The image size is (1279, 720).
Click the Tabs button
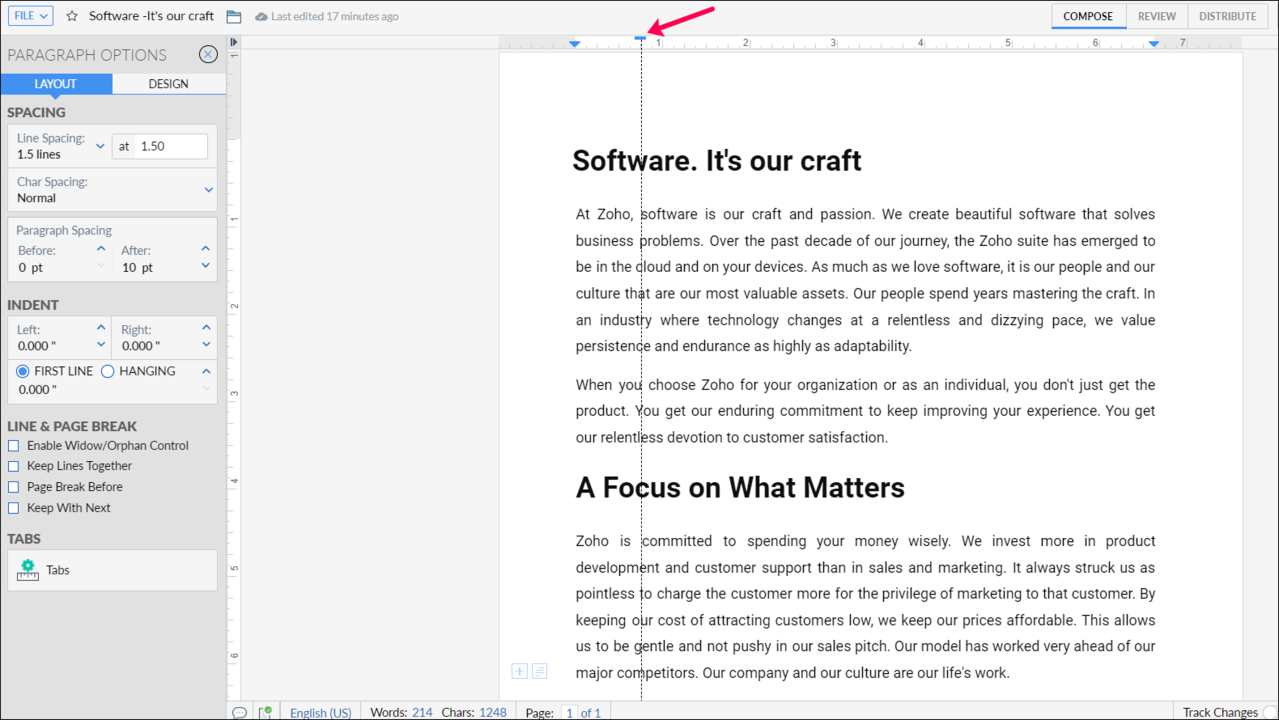point(112,570)
